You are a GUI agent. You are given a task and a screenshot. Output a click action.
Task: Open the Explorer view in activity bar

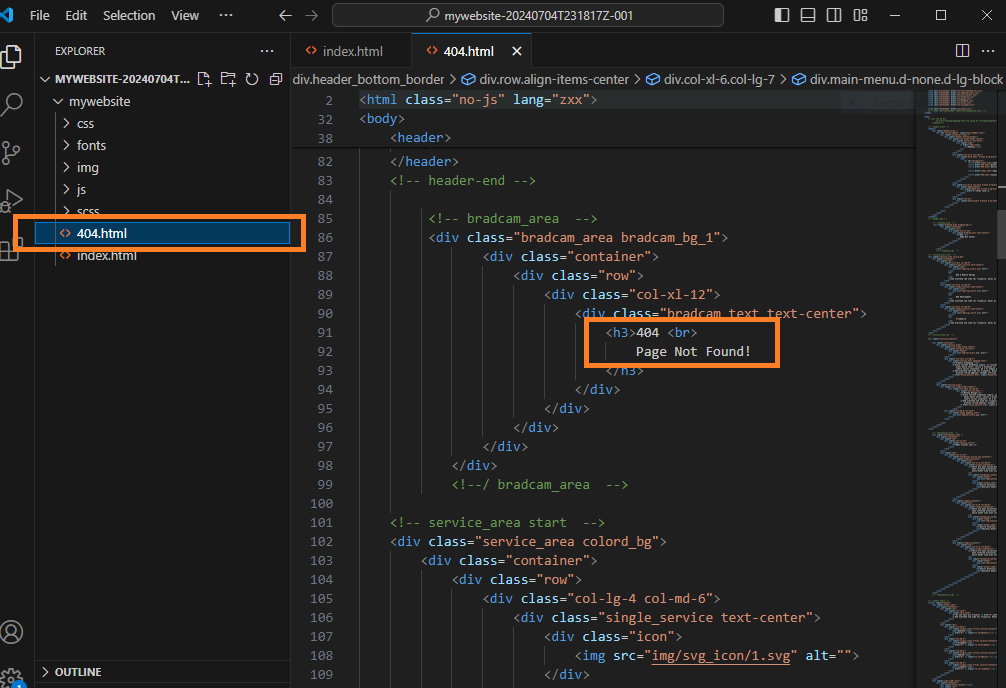[12, 56]
